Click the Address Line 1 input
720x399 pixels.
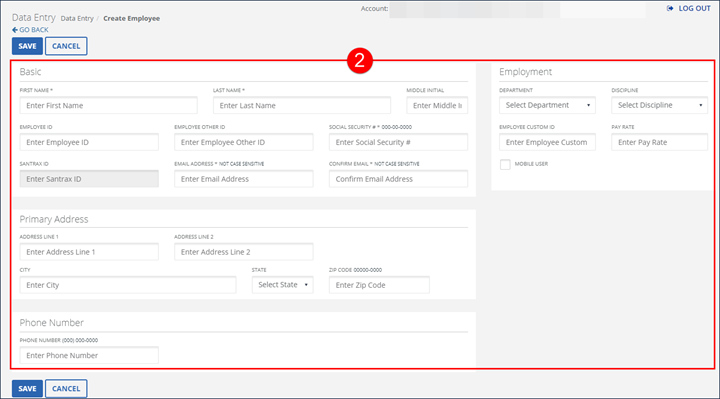89,252
